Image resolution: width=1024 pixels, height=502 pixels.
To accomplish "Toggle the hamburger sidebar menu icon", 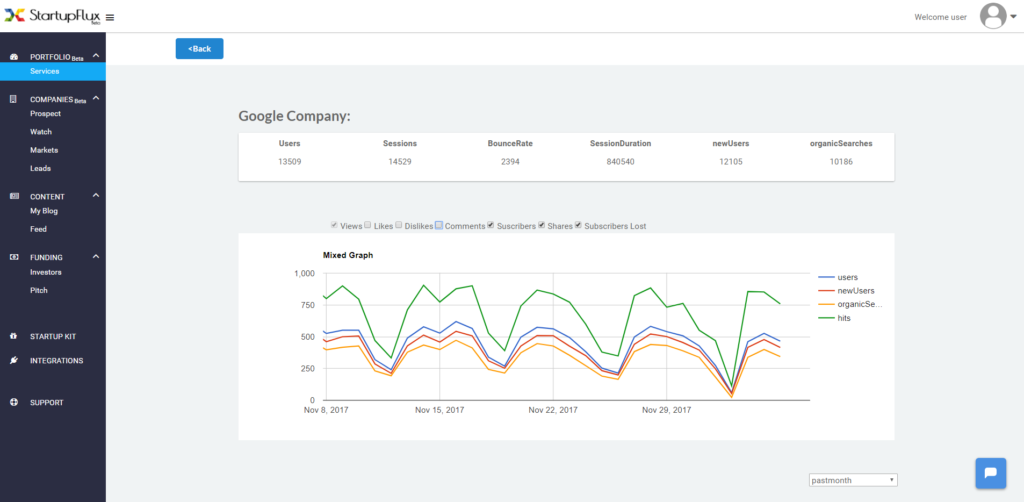I will [110, 17].
